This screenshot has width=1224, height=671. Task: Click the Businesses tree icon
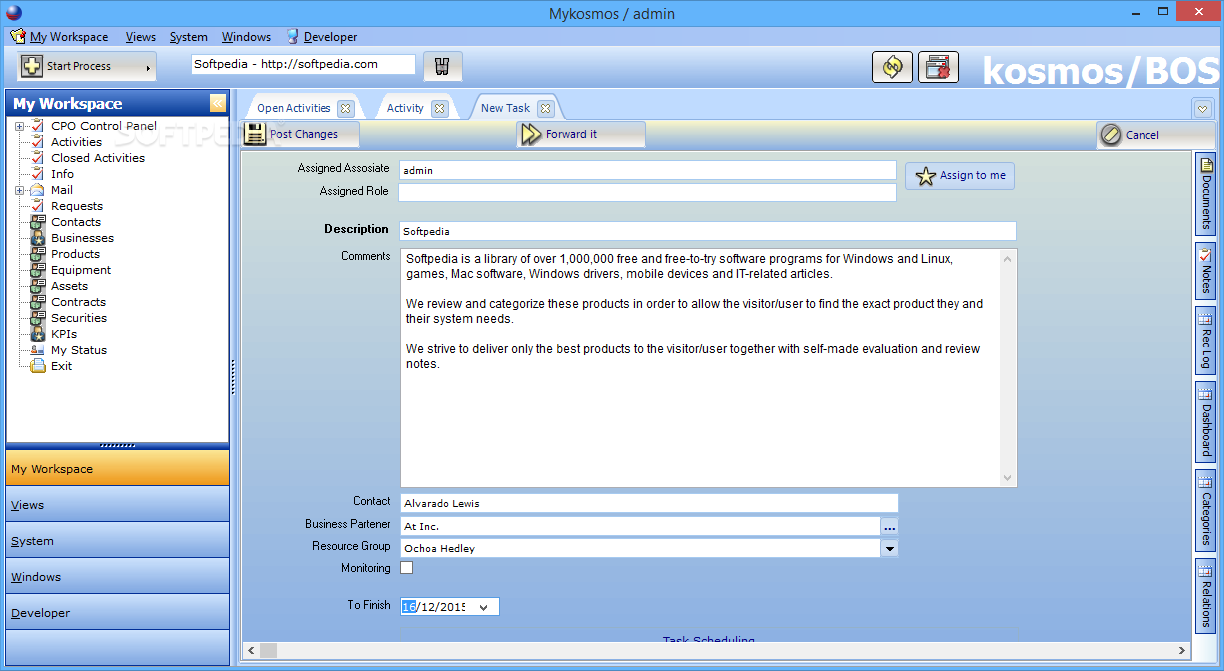37,238
